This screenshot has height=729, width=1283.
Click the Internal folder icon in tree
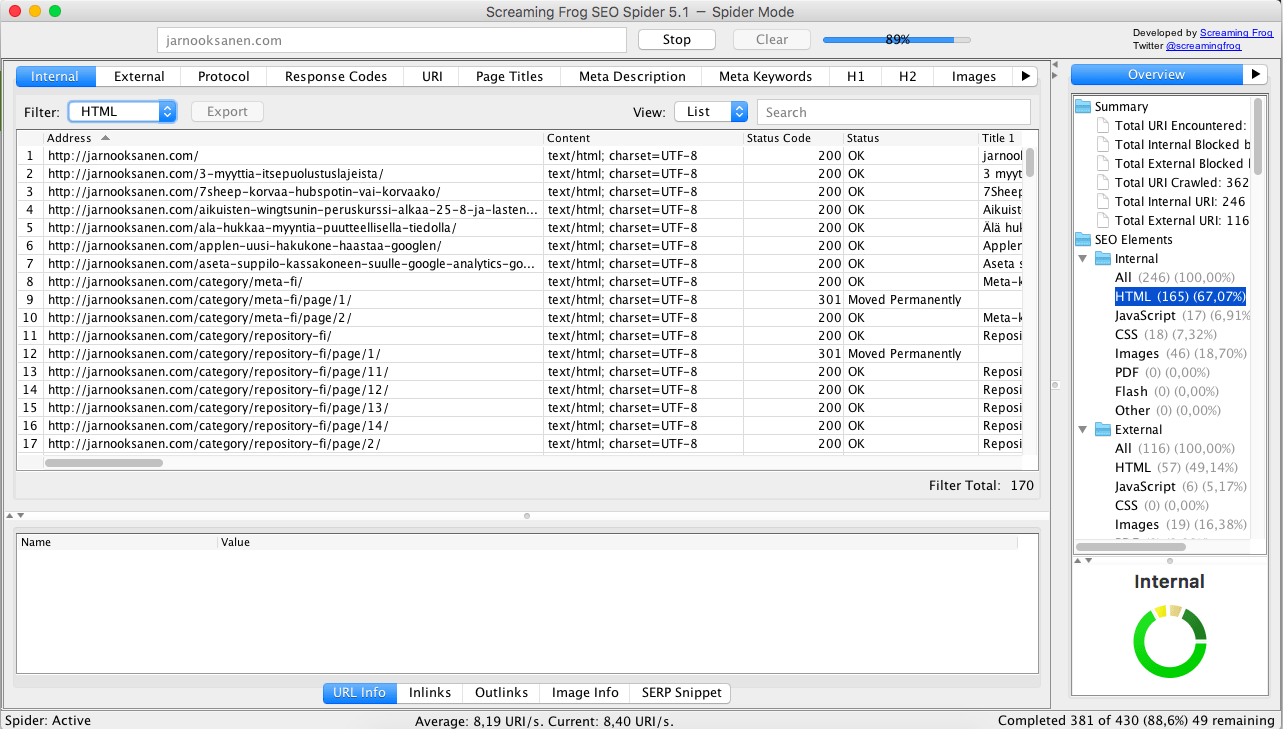tap(1103, 258)
